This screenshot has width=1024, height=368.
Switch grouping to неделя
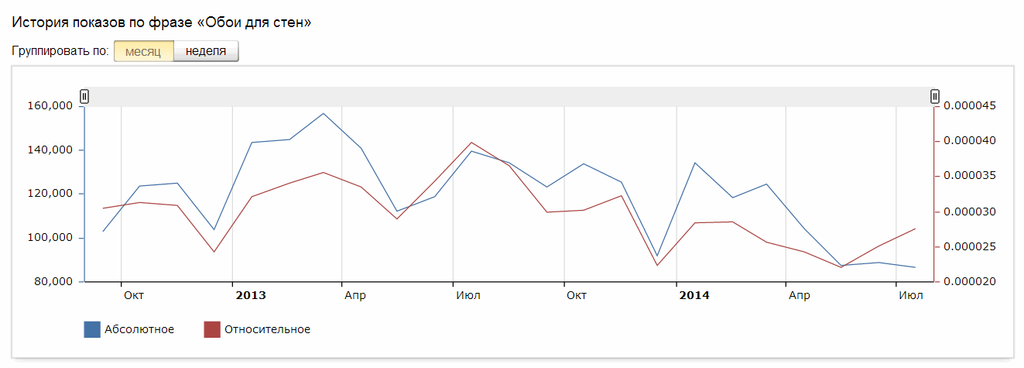point(206,52)
